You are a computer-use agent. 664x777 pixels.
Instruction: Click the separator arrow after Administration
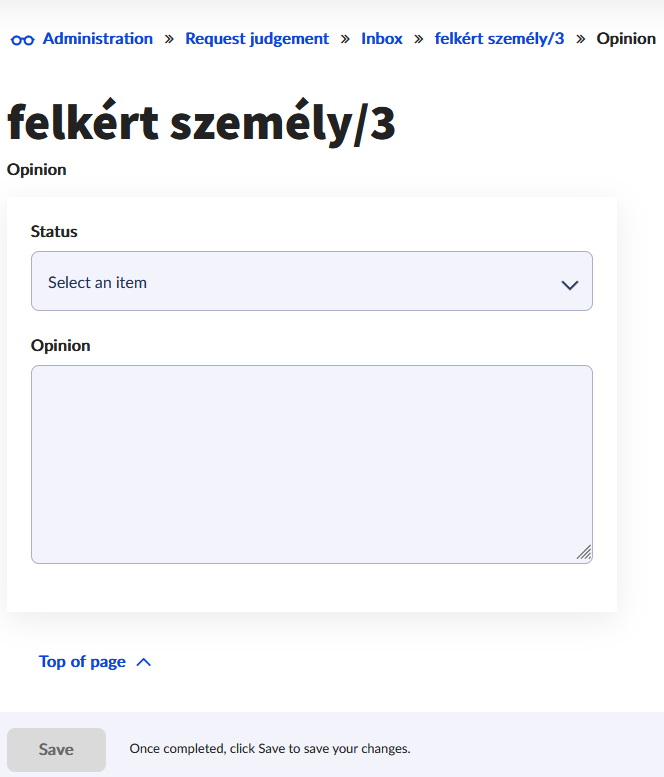[169, 39]
